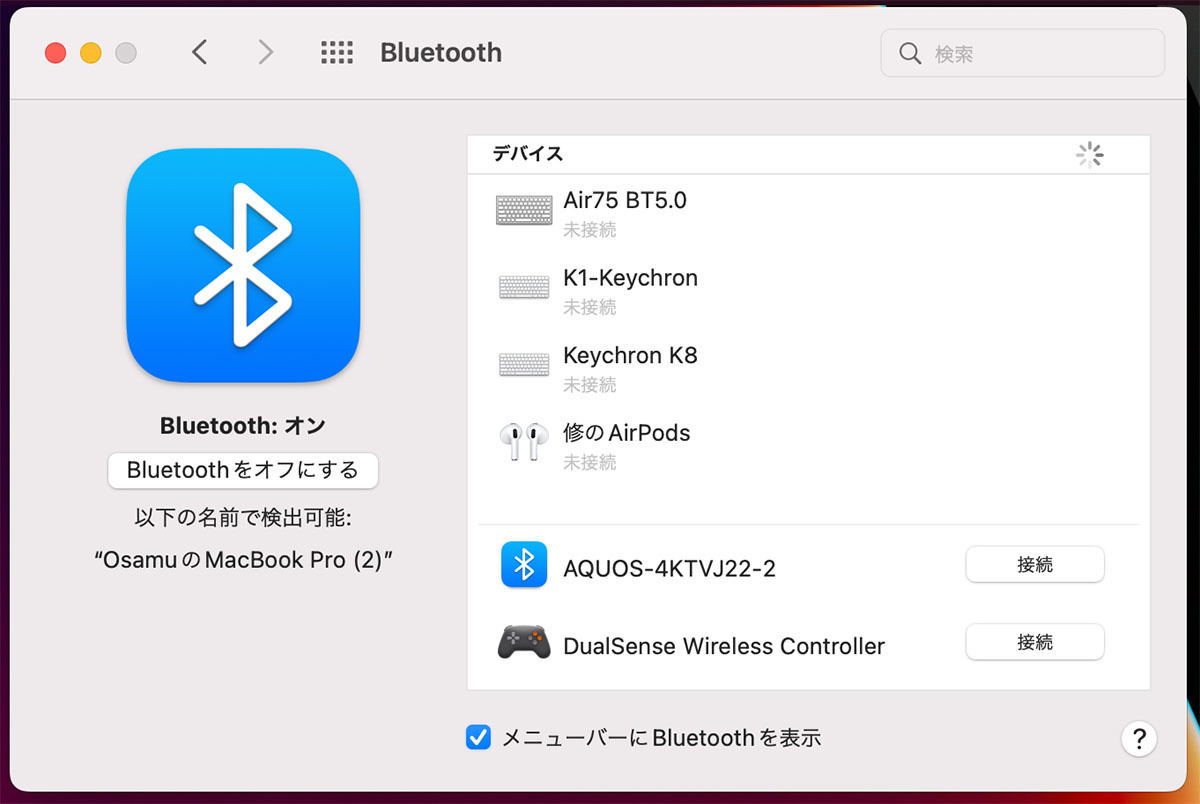Click the AQUOS-4KTVJ22-2 device name
This screenshot has width=1200, height=804.
tap(669, 568)
